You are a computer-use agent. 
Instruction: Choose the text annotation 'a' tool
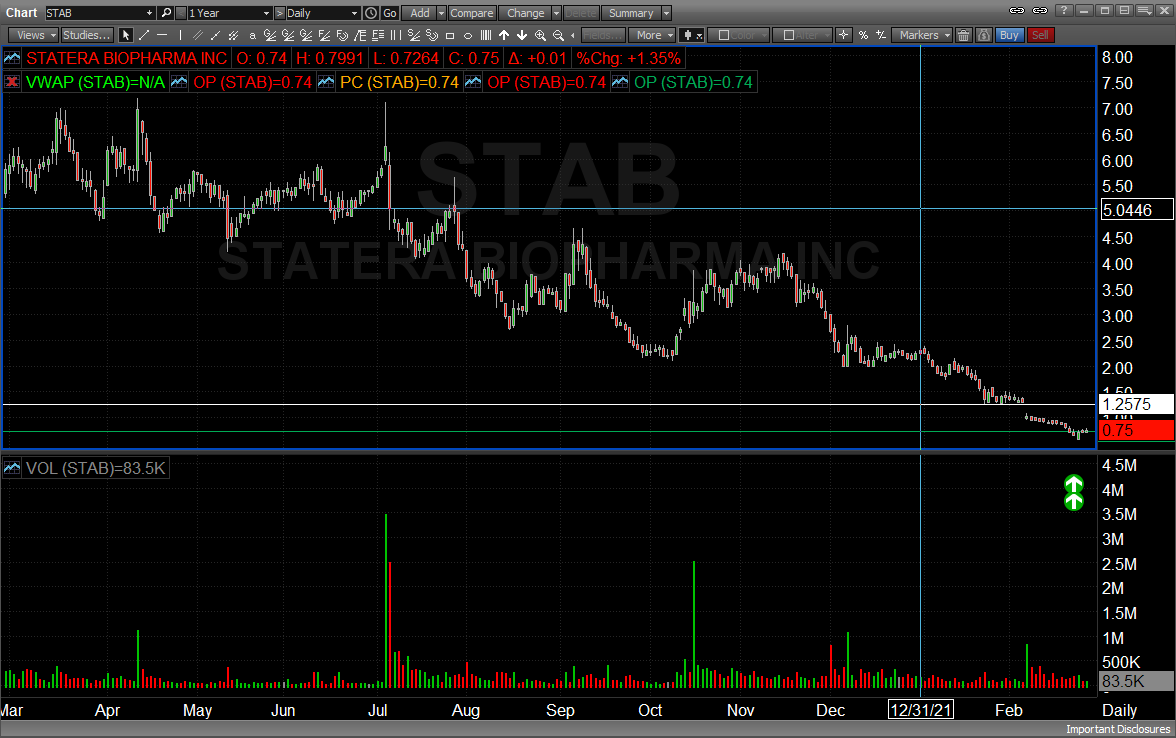[x=252, y=35]
